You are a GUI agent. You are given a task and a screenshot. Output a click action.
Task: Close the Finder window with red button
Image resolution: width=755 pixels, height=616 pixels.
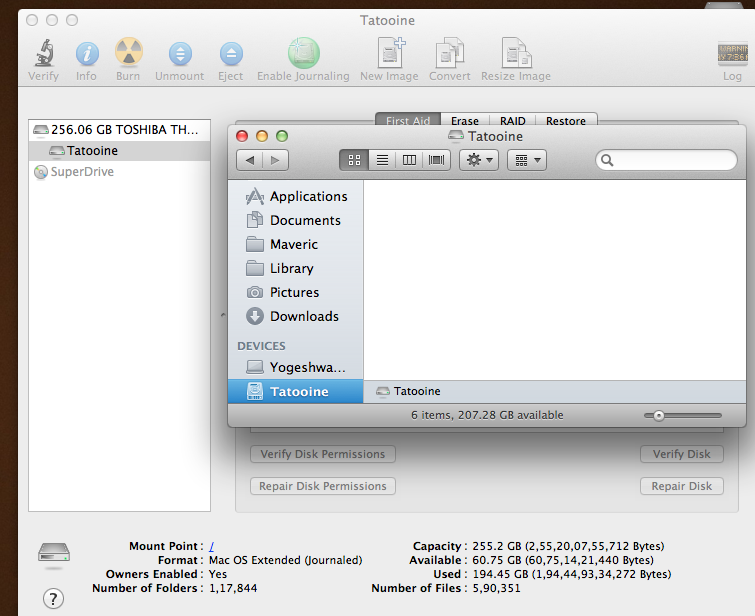pyautogui.click(x=242, y=136)
